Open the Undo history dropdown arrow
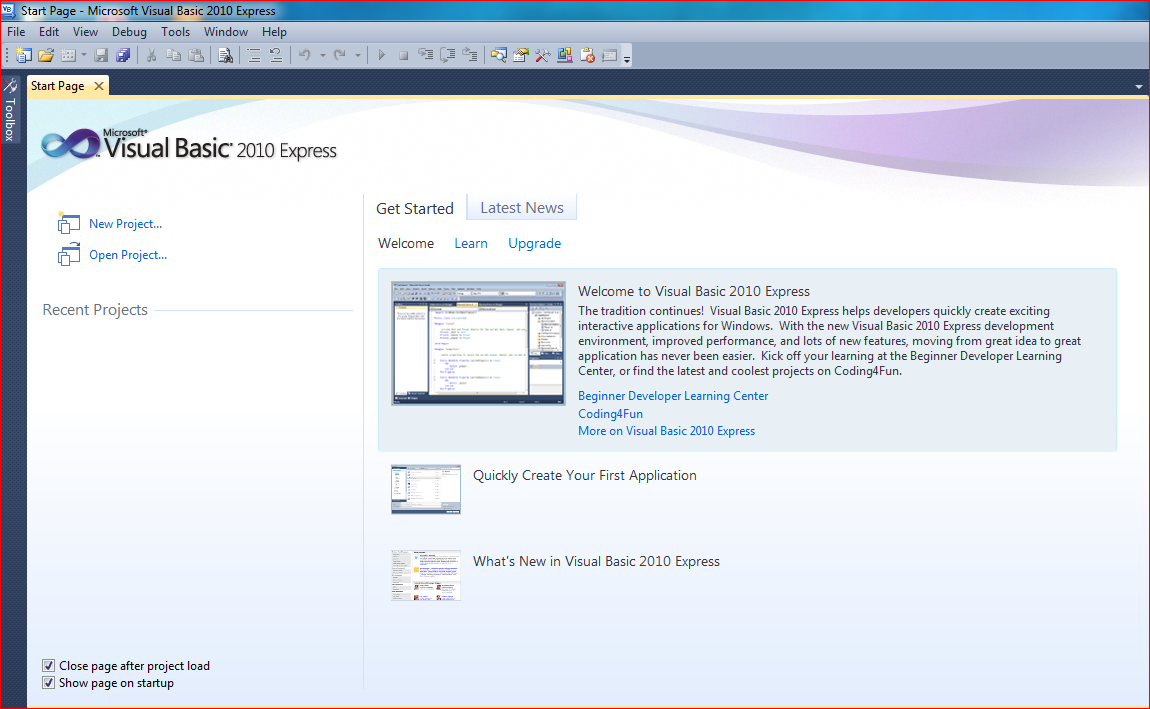The height and width of the screenshot is (709, 1150). (x=322, y=55)
